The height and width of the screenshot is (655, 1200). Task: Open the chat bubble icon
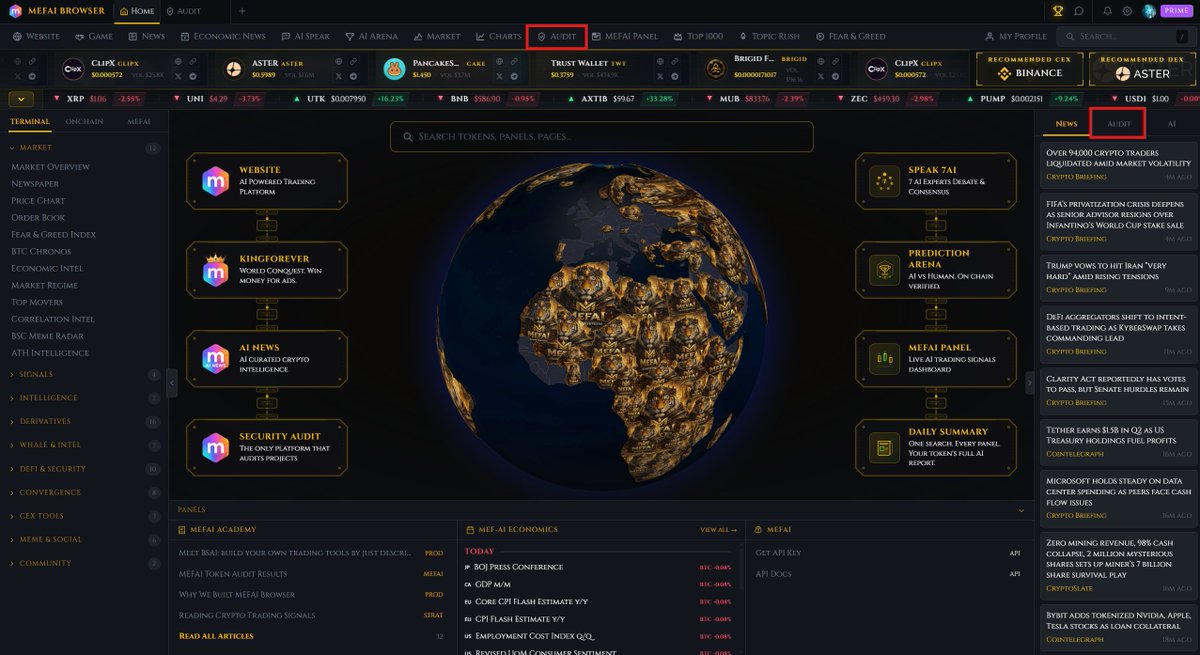1079,11
